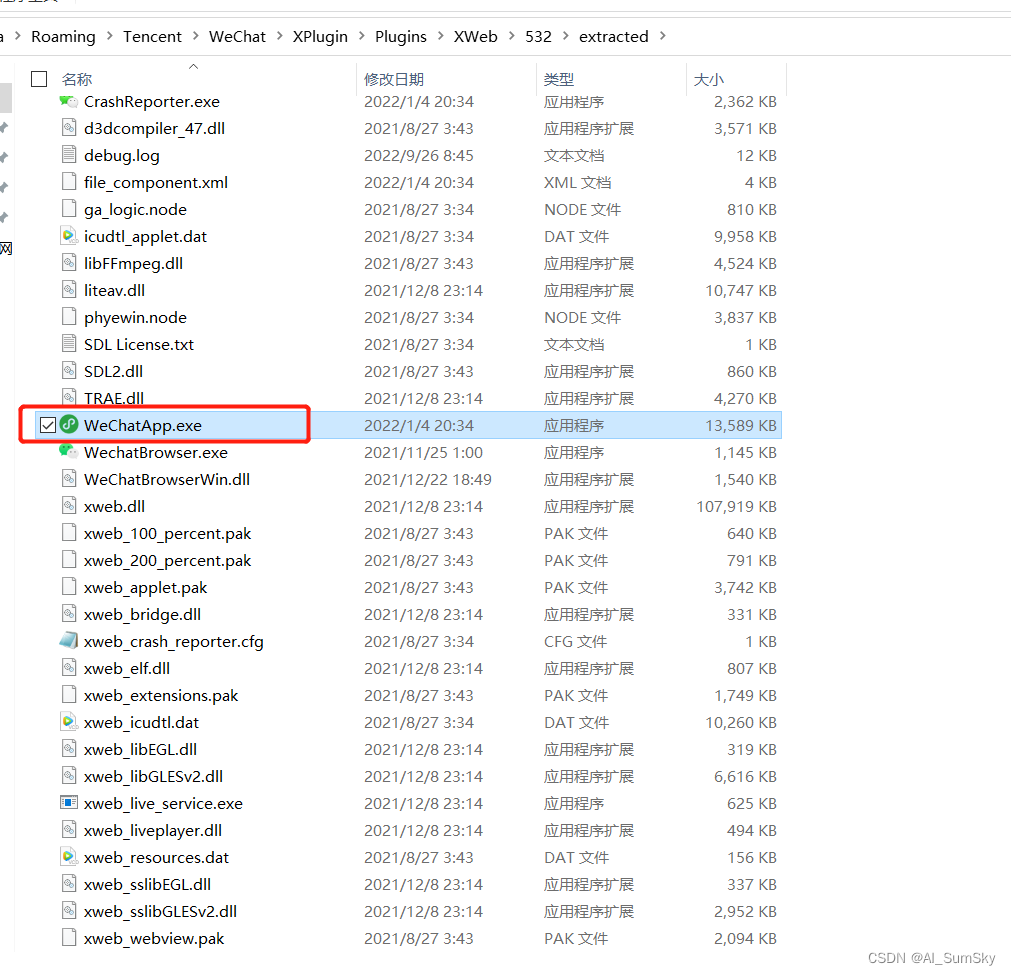Click the phyewin.node file icon
The height and width of the screenshot is (975, 1011).
coord(68,317)
